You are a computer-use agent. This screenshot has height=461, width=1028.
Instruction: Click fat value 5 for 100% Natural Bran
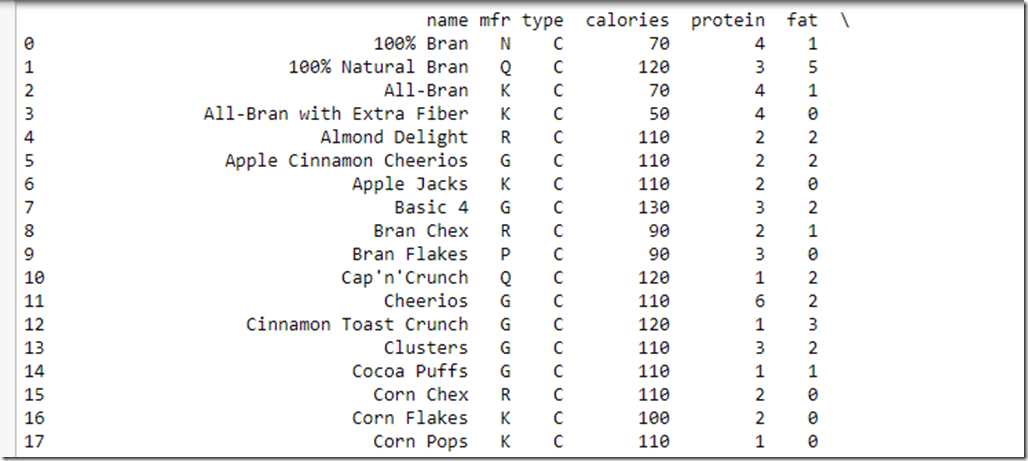[x=813, y=67]
